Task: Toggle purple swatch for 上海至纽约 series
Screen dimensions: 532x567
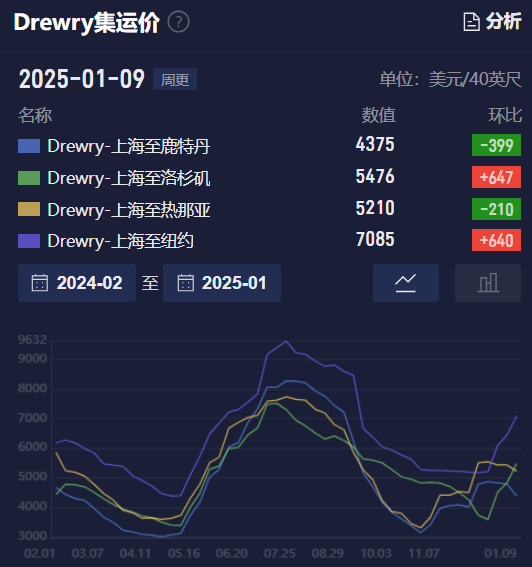Action: pyautogui.click(x=29, y=241)
